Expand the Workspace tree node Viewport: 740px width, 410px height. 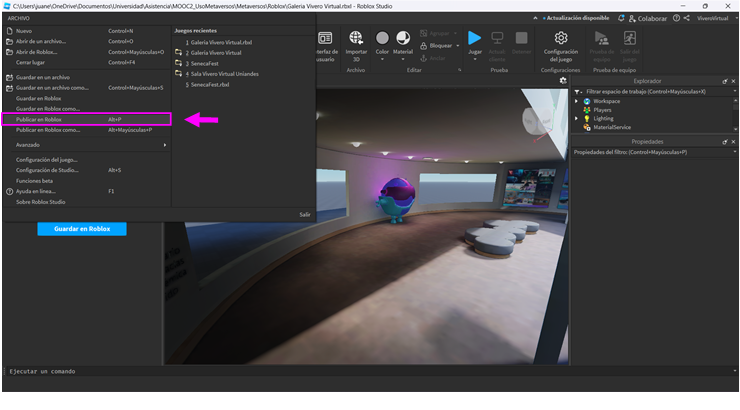[x=576, y=101]
